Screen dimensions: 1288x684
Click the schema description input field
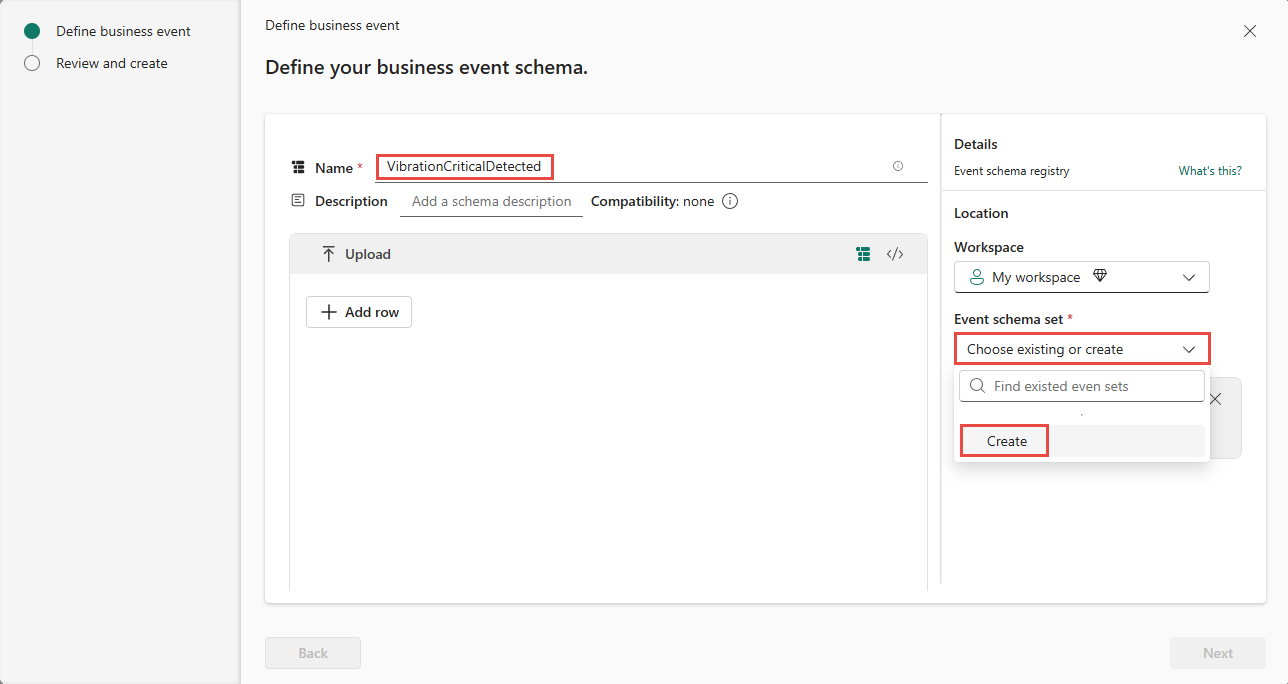[x=491, y=201]
